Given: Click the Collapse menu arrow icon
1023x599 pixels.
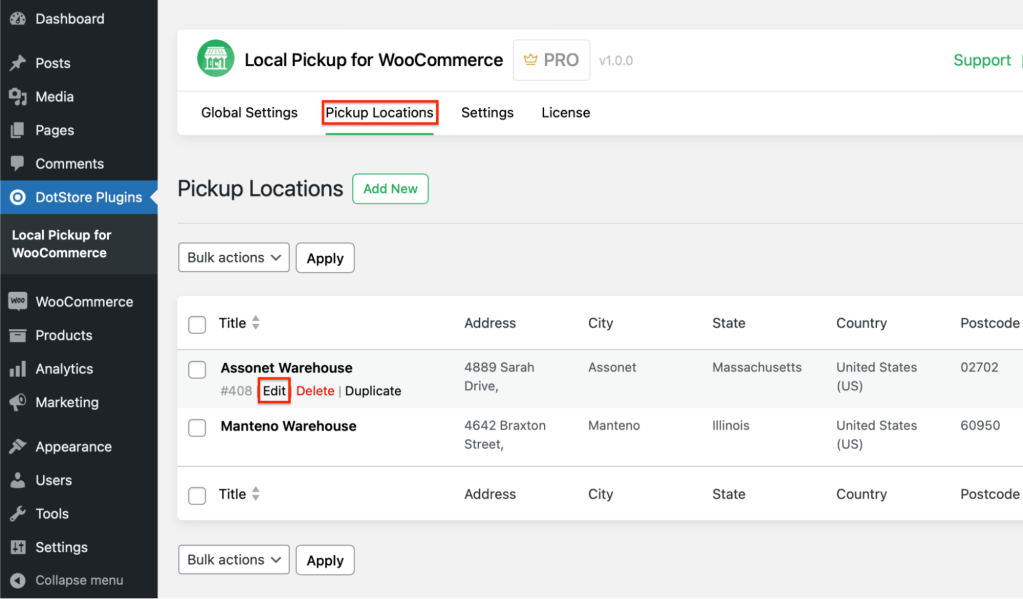Looking at the screenshot, I should [x=18, y=580].
